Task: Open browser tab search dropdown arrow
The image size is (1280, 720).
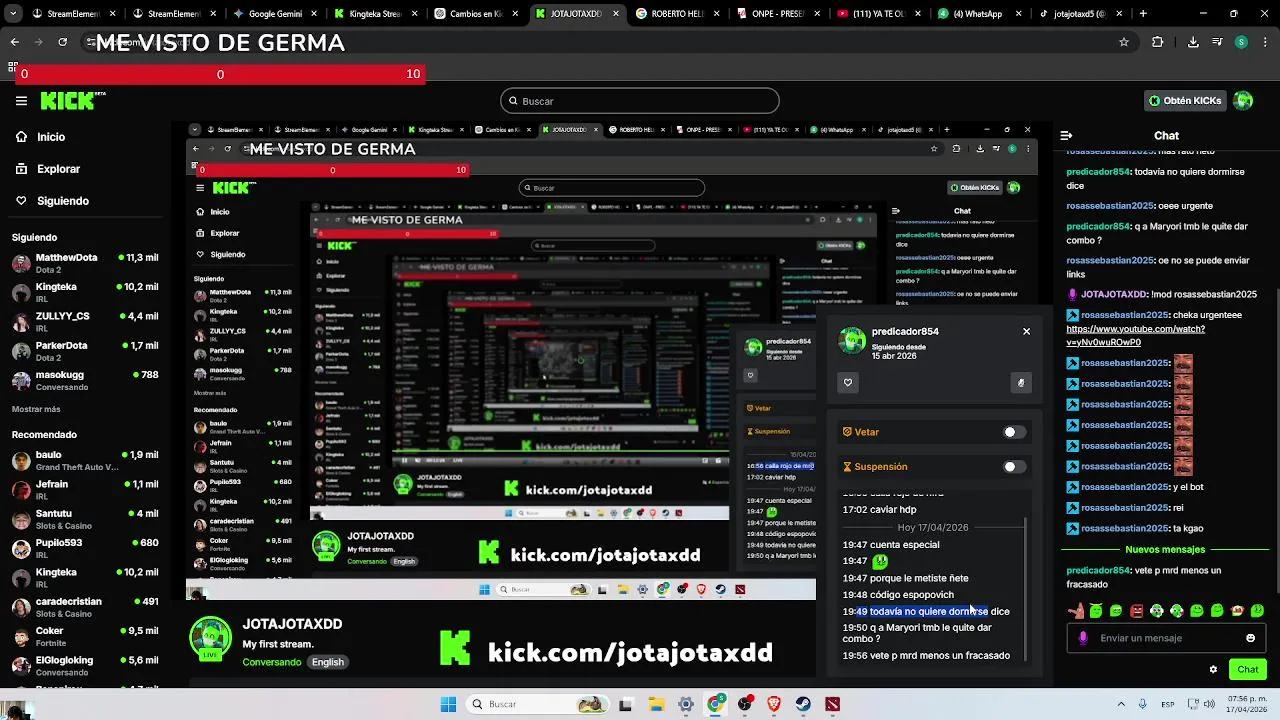Action: pyautogui.click(x=12, y=14)
